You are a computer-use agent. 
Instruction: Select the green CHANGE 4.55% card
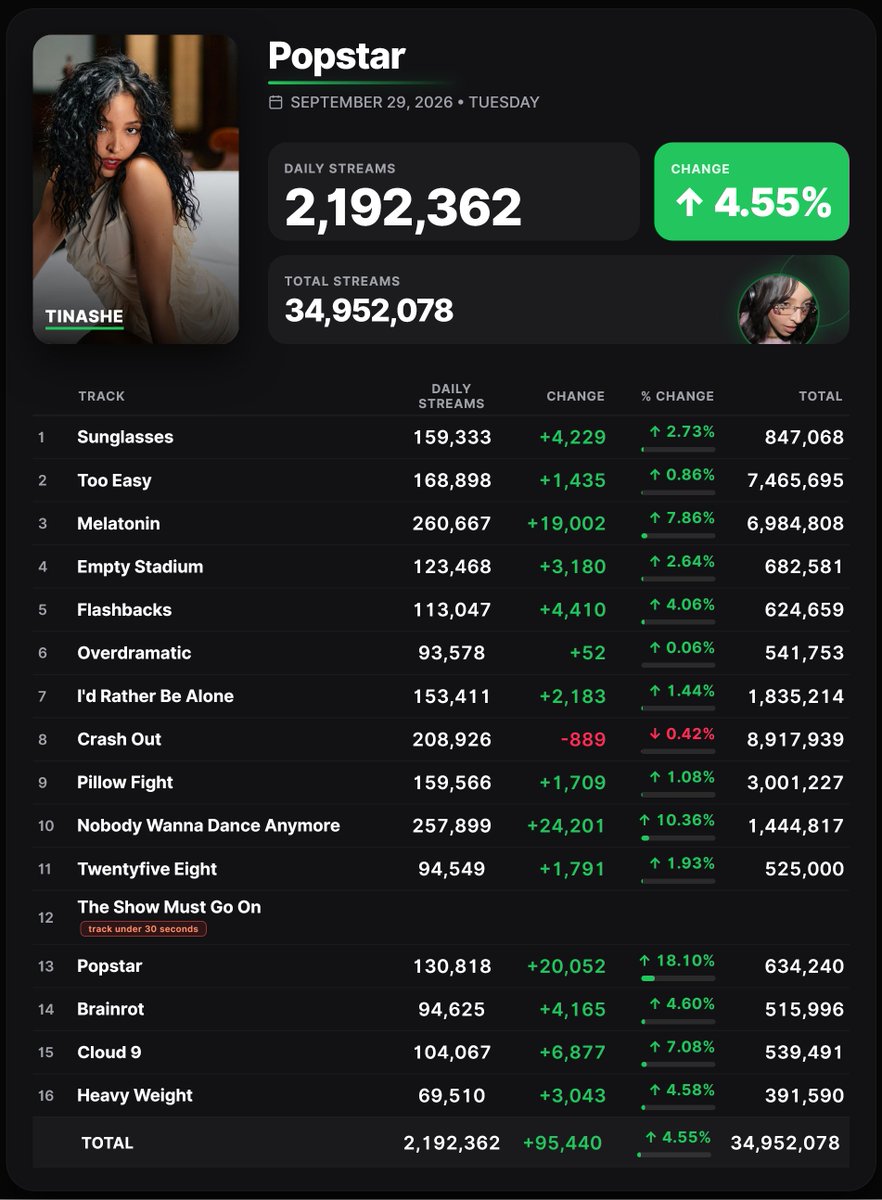[x=751, y=191]
